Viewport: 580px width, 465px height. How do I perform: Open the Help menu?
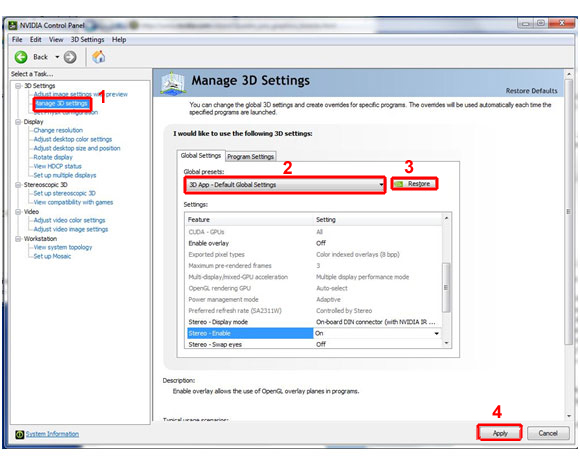tap(119, 40)
